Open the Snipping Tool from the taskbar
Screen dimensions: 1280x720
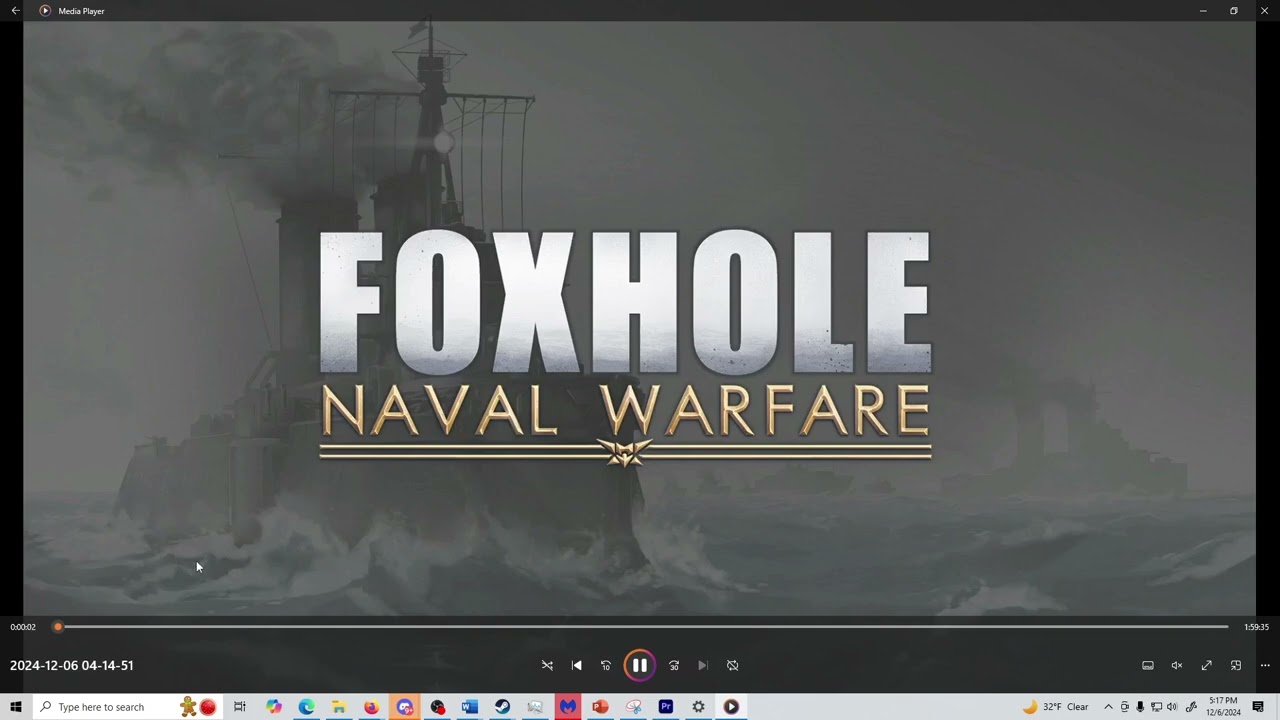click(x=633, y=707)
